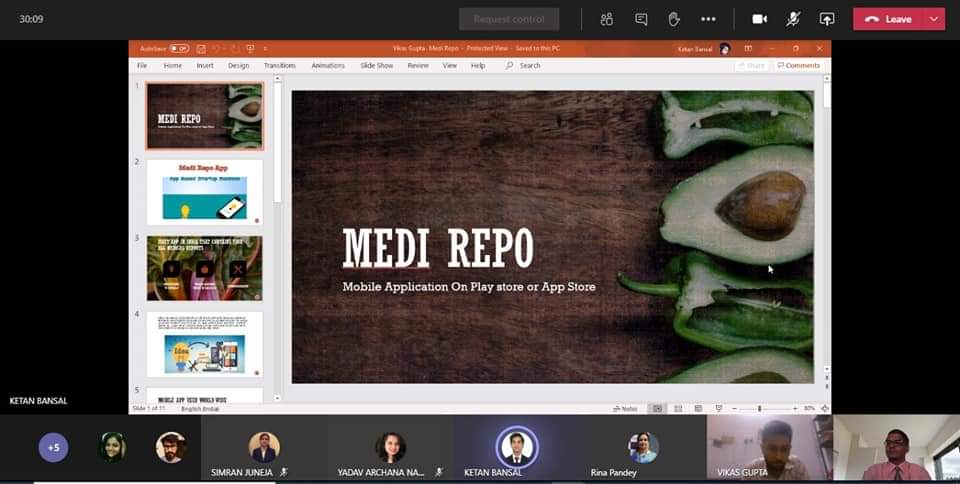
Task: Click thumbnail pane scrollbar up arrow
Action: pos(277,78)
